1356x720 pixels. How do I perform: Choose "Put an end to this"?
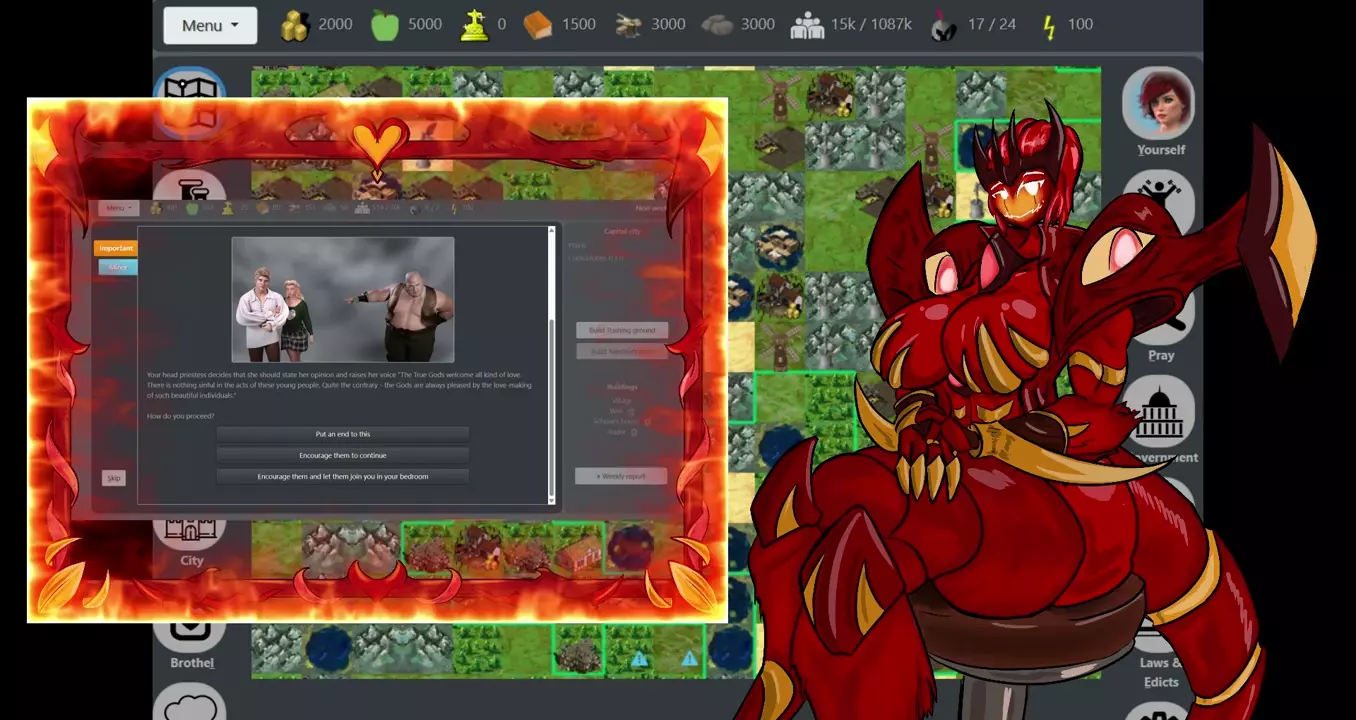click(343, 434)
